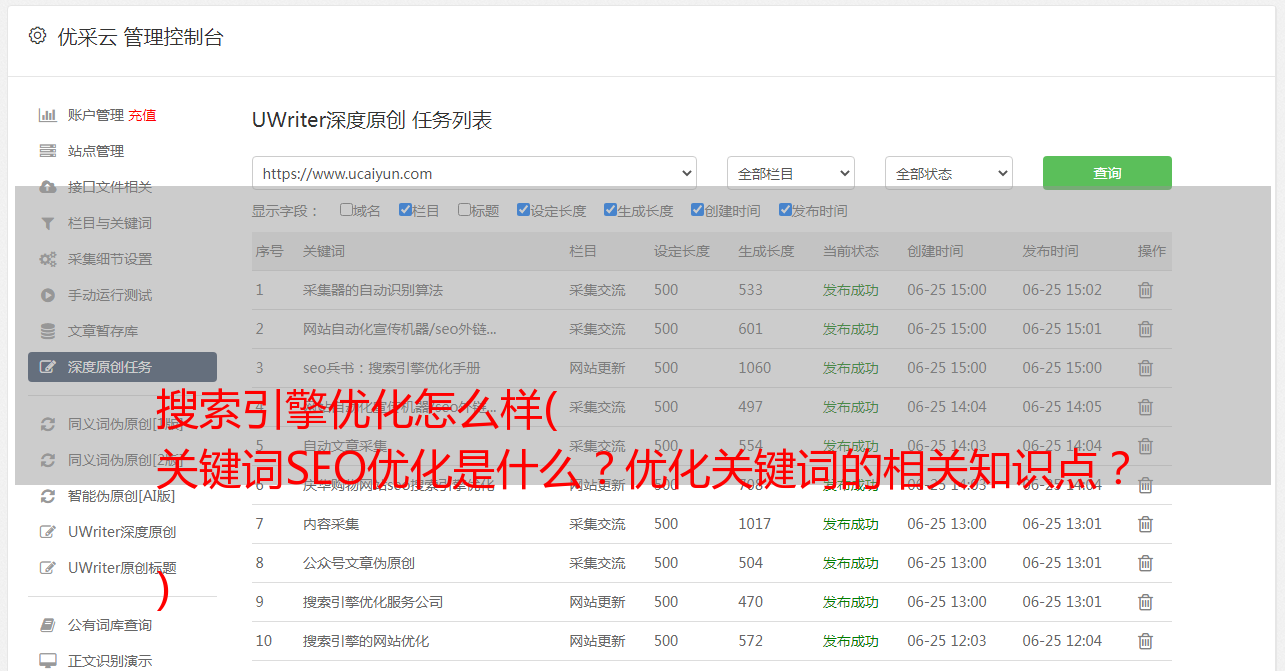
Task: Click the 序号 column header
Action: [x=269, y=251]
